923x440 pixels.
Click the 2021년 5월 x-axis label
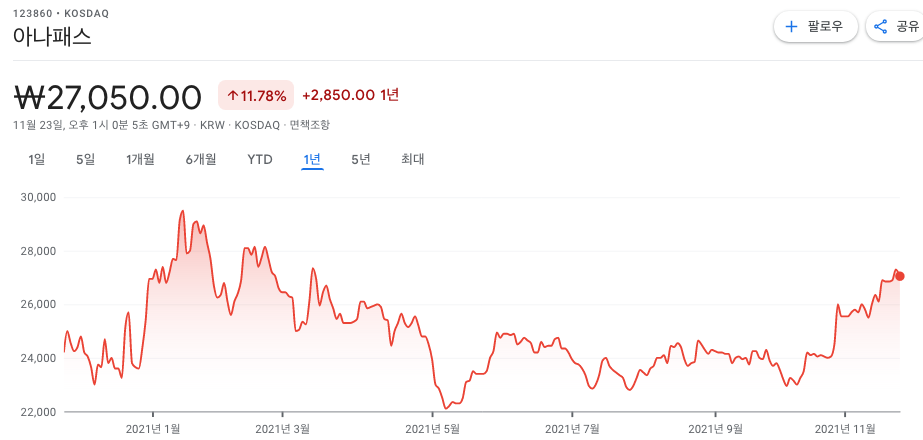click(433, 429)
